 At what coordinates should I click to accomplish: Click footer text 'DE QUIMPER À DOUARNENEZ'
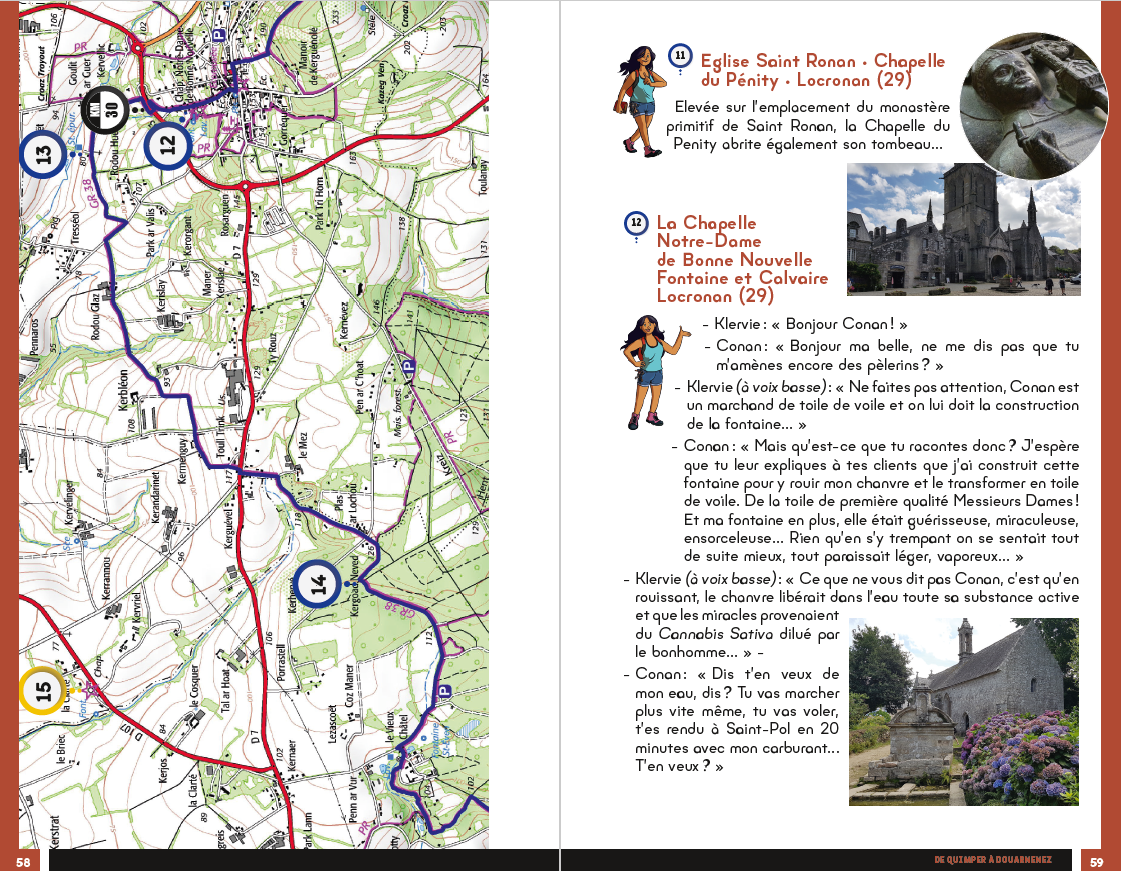pos(993,860)
